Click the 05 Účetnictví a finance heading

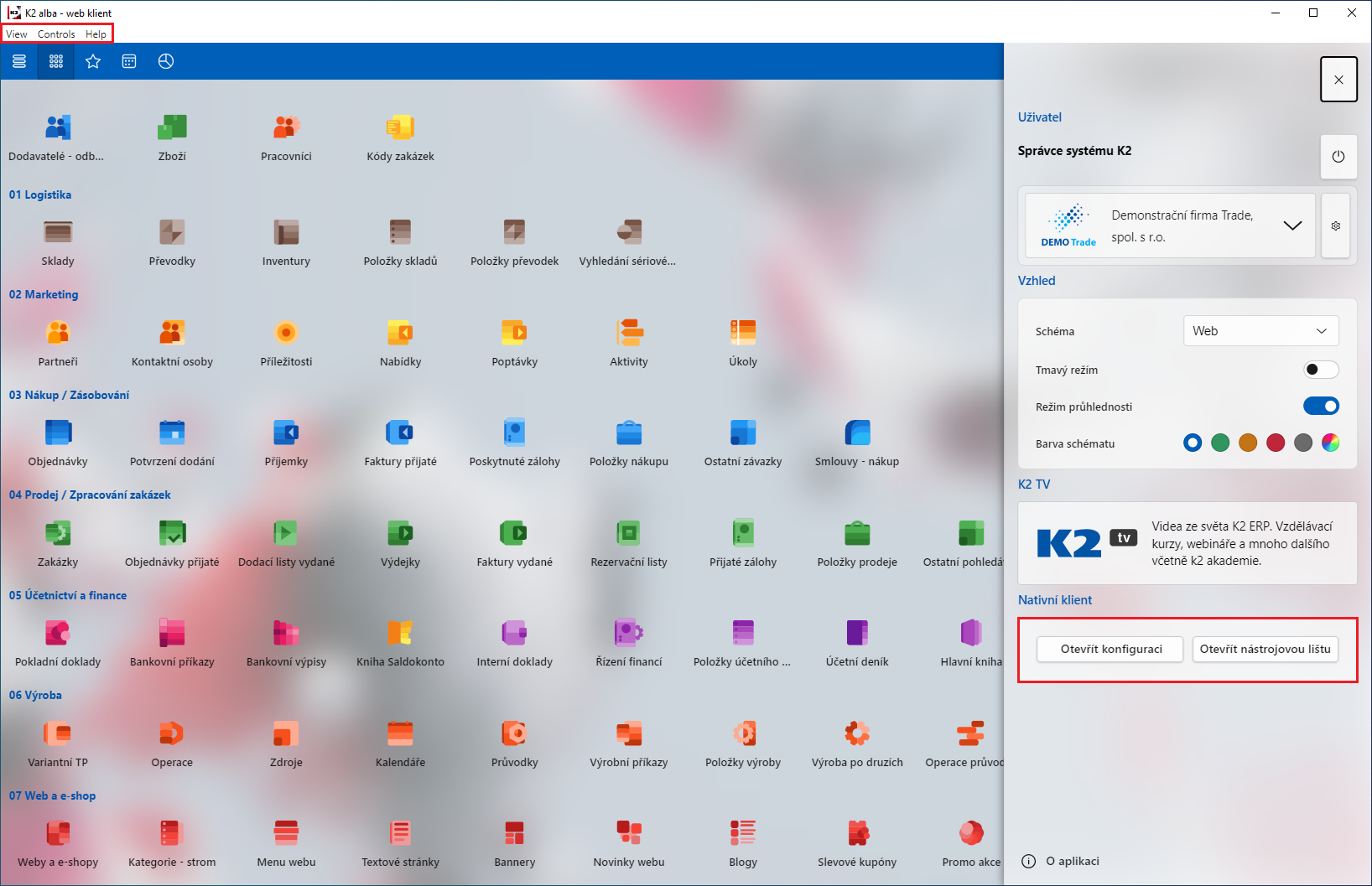tap(68, 595)
